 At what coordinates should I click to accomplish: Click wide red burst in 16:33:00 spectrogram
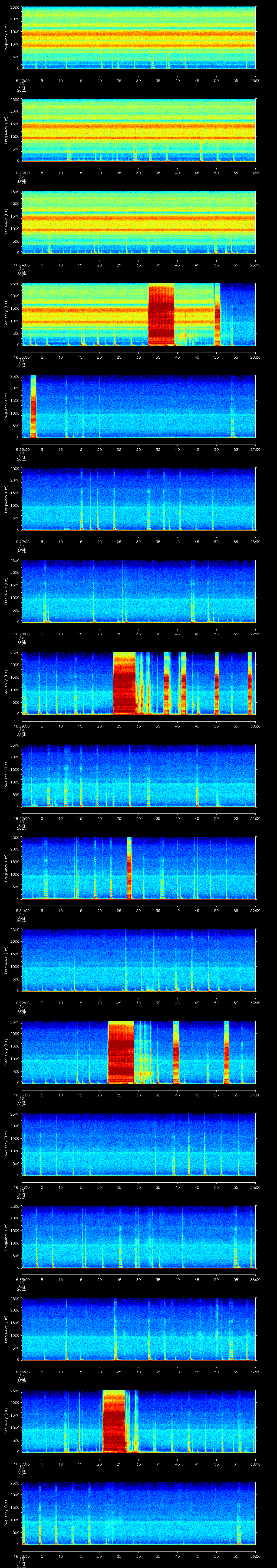[x=121, y=1052]
